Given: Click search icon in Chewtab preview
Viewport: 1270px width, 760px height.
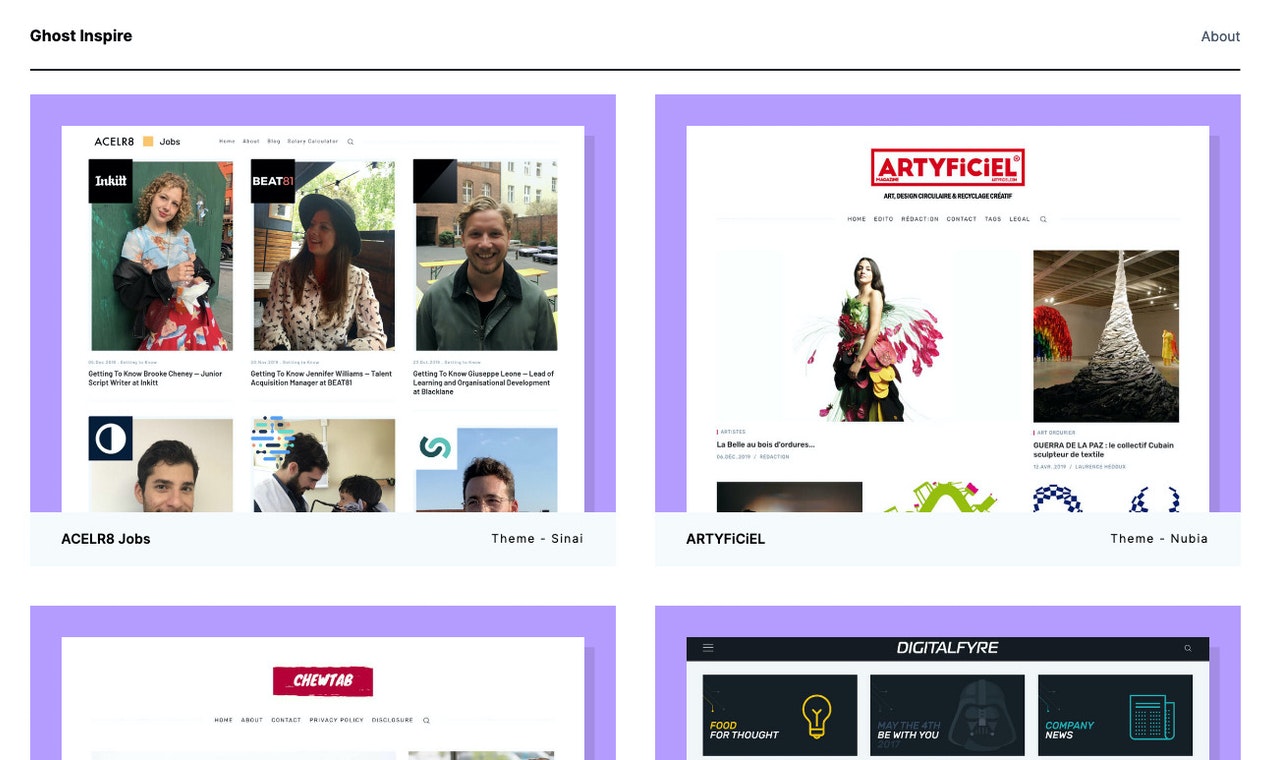Looking at the screenshot, I should point(426,720).
